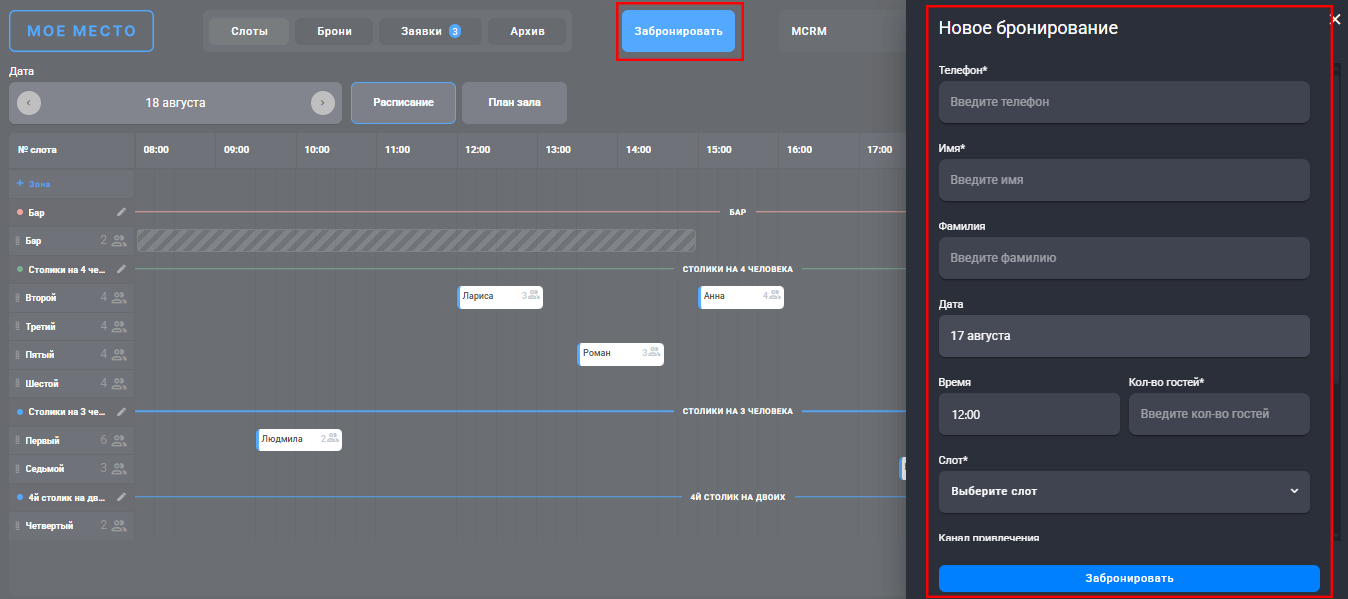The width and height of the screenshot is (1348, 599).
Task: Open the Заявки tab
Action: (x=430, y=31)
